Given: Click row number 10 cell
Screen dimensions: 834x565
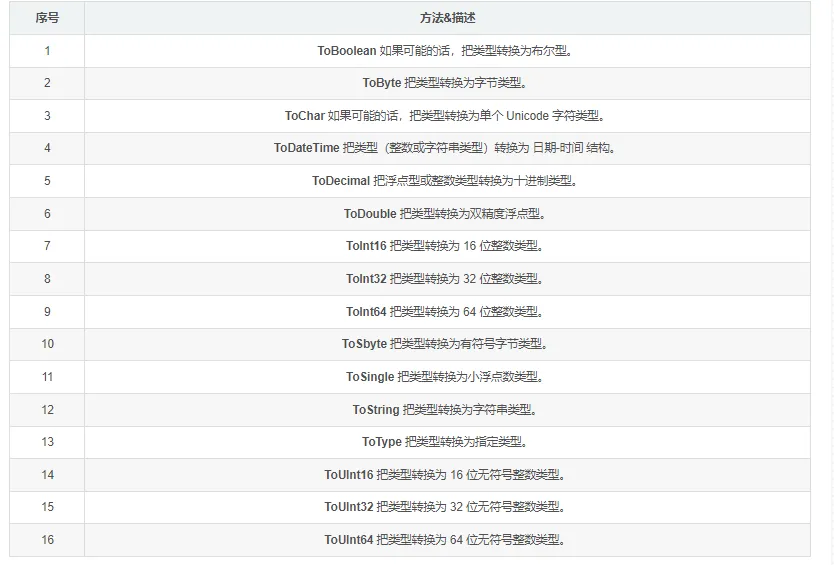Looking at the screenshot, I should 47,344.
